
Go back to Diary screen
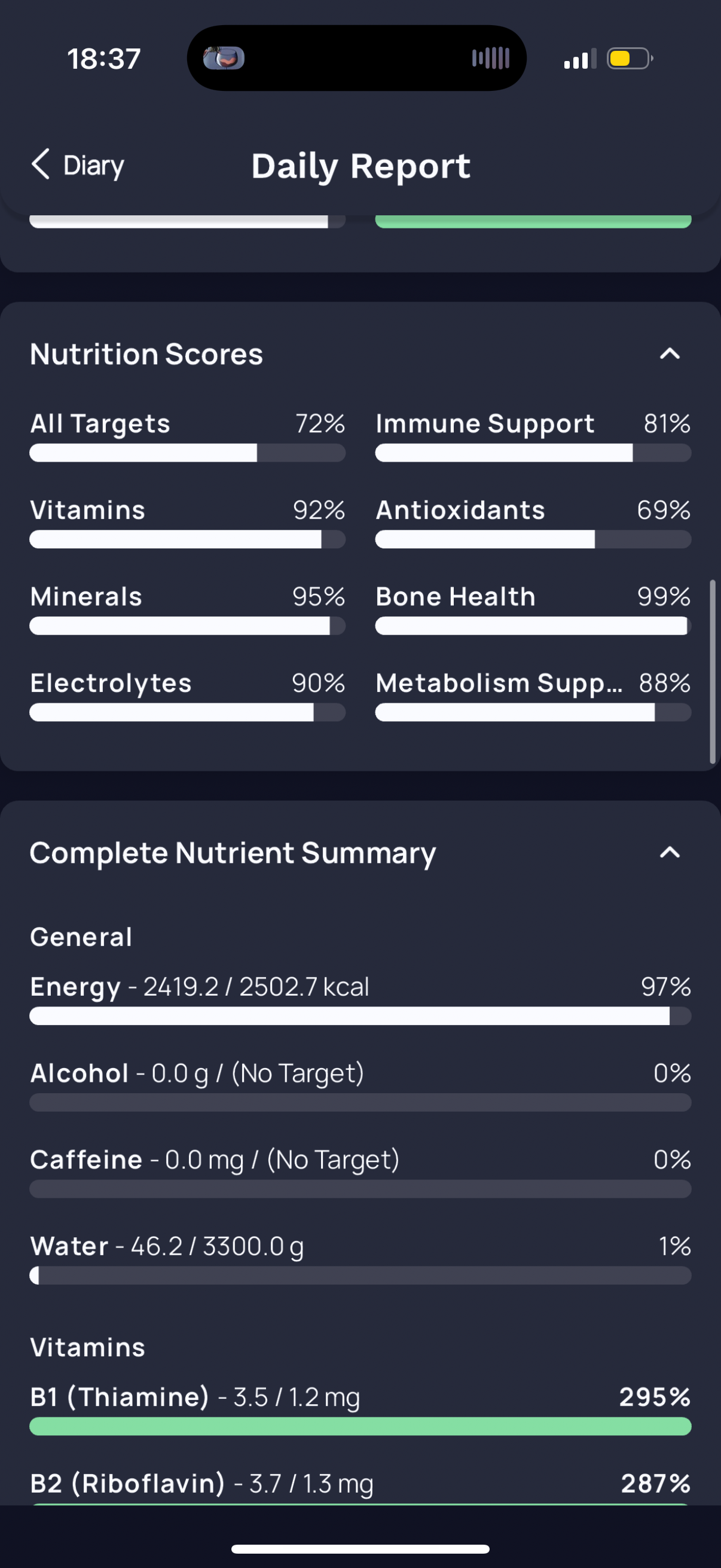click(x=78, y=165)
